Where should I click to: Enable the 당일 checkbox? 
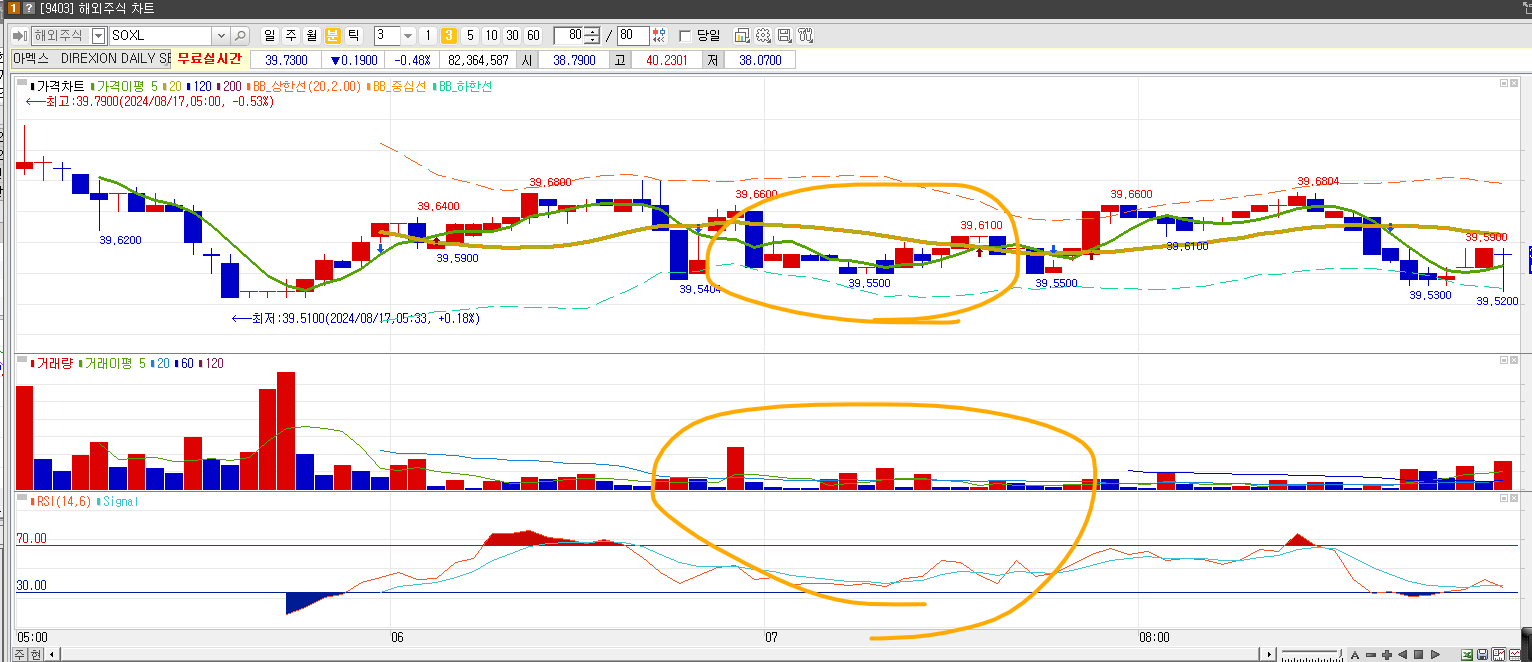(x=685, y=36)
